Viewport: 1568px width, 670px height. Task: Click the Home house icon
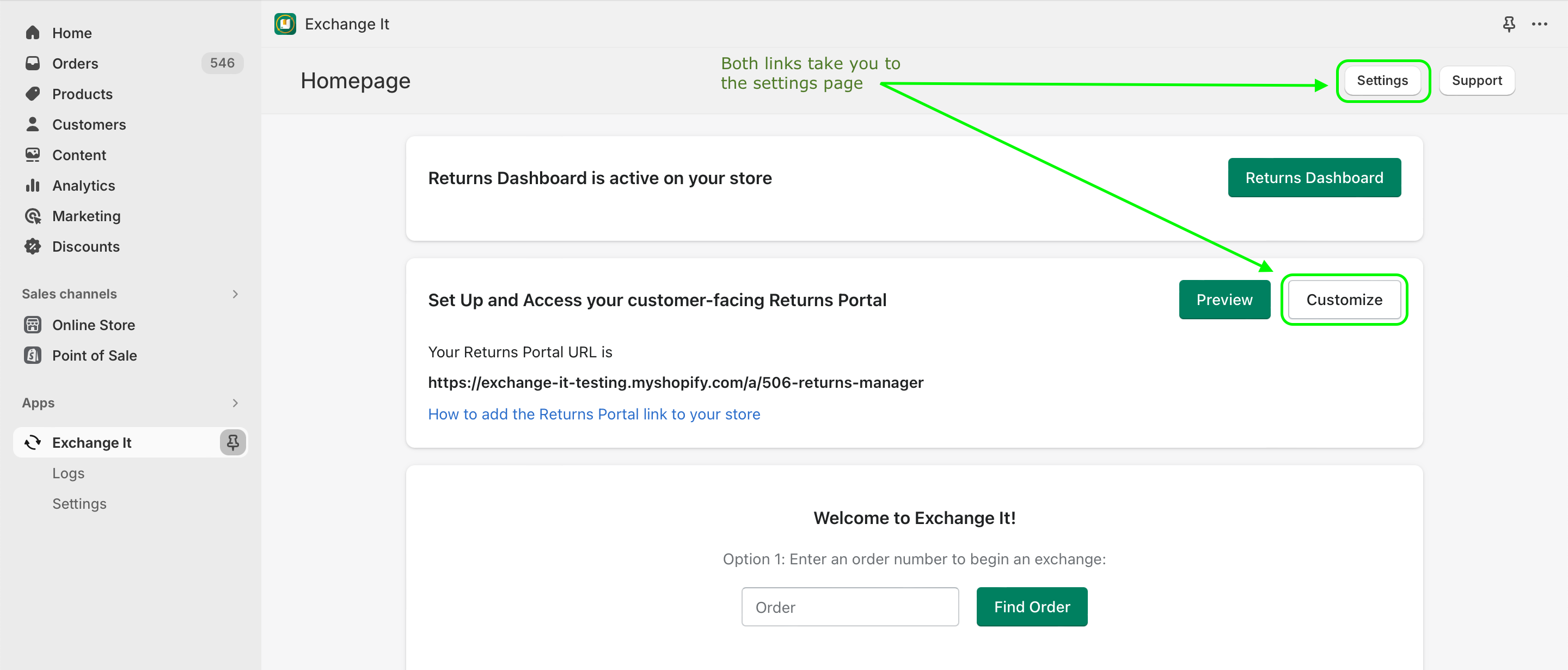tap(33, 33)
